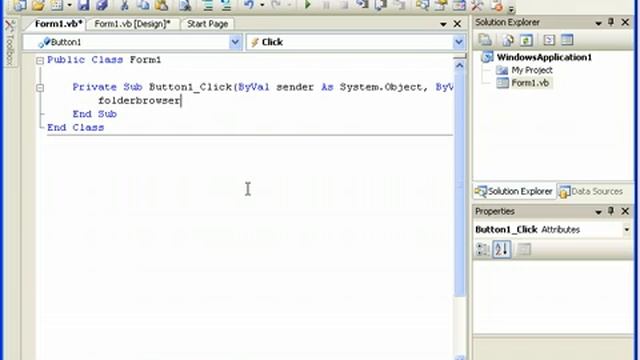Switch to the Form1.vb code tab

(58, 24)
